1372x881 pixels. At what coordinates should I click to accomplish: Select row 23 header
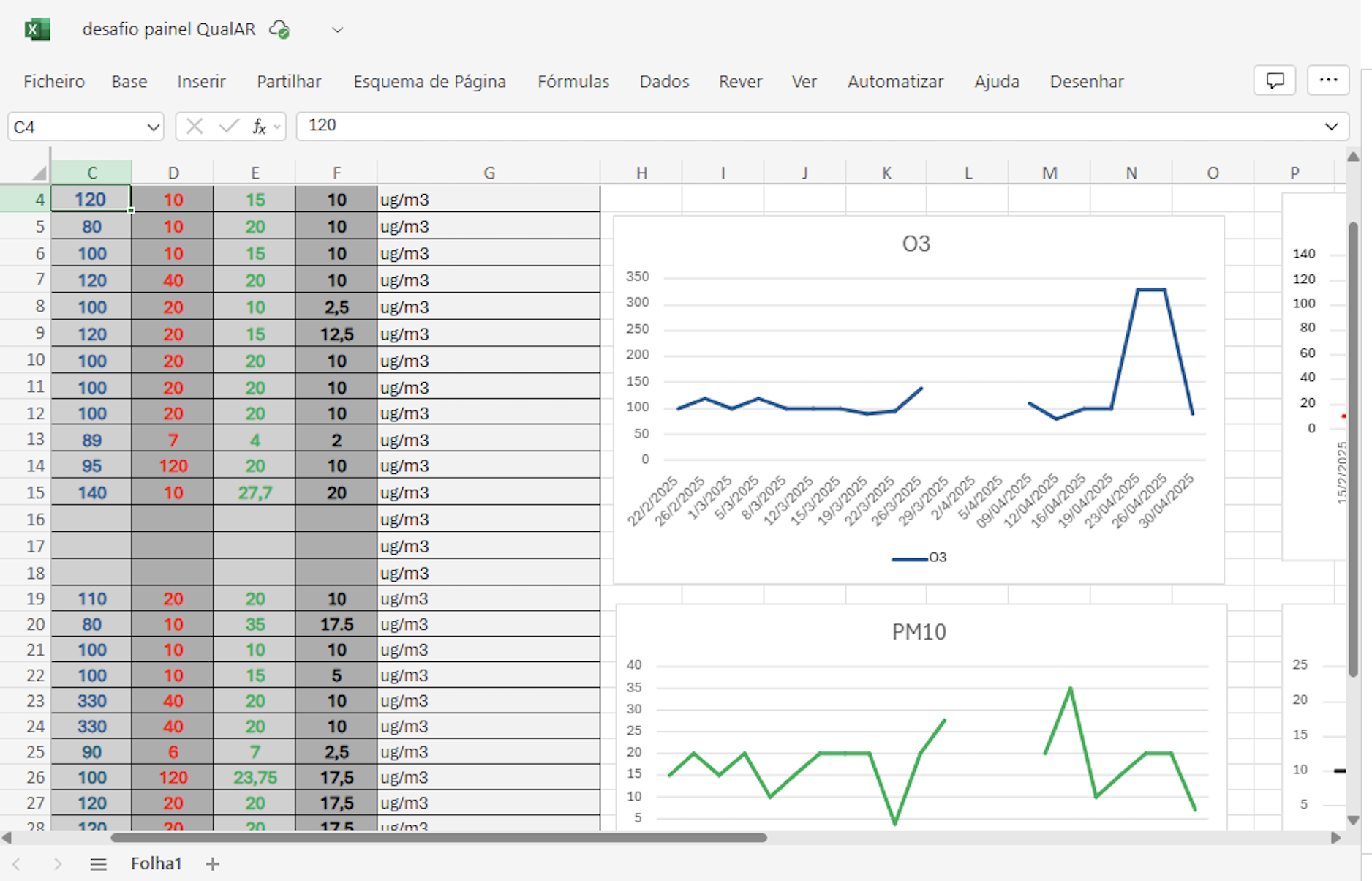click(25, 701)
